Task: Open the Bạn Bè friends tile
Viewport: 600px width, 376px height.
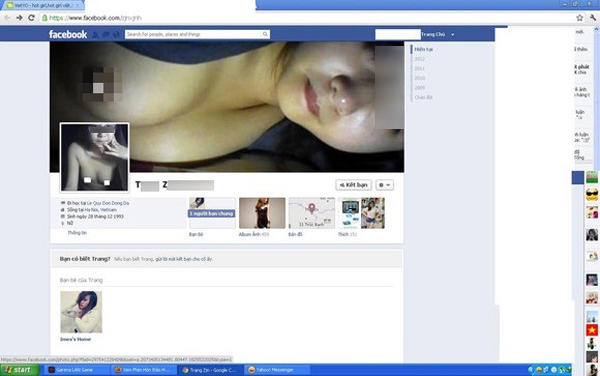Action: 212,213
